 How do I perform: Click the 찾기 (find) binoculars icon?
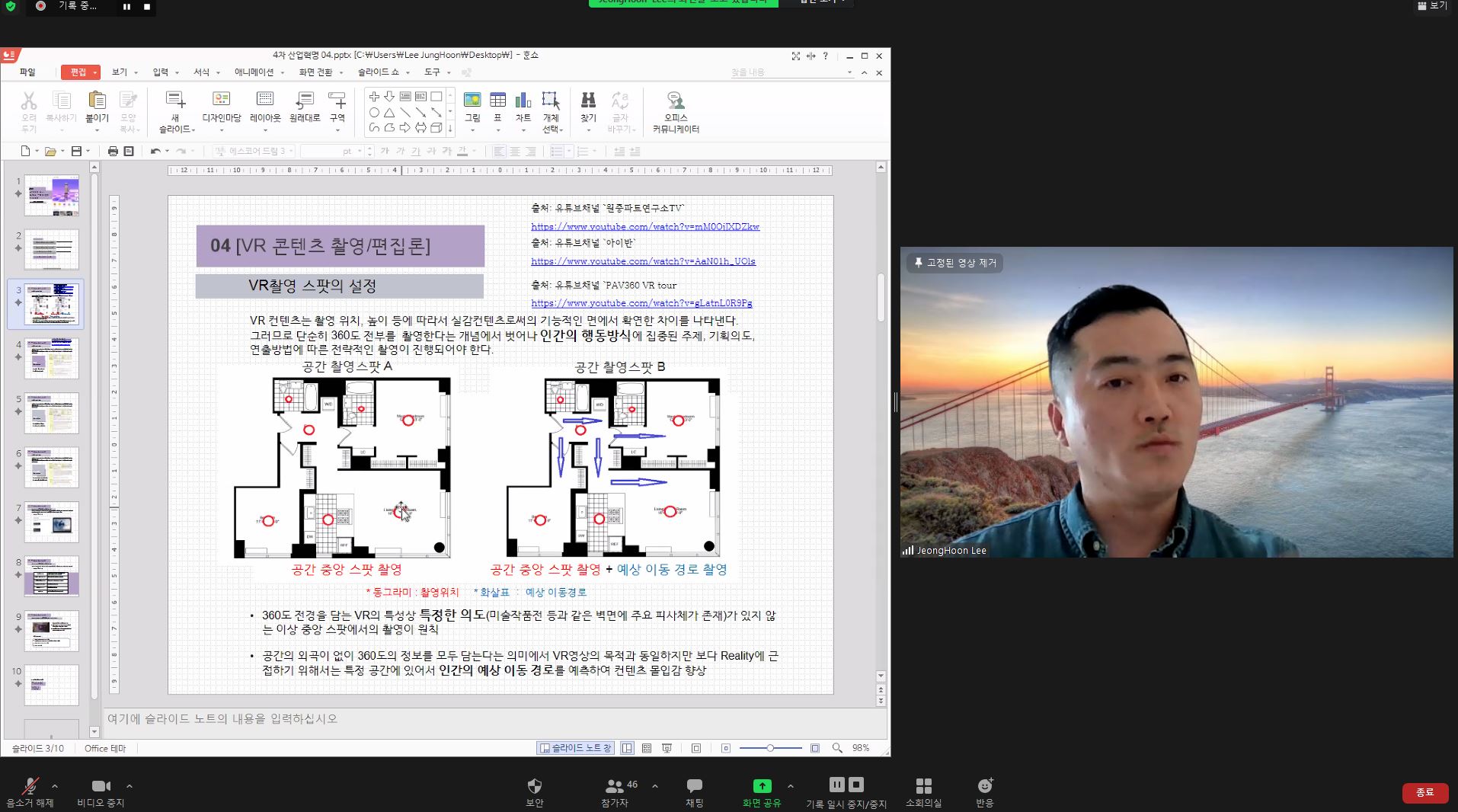(x=588, y=101)
